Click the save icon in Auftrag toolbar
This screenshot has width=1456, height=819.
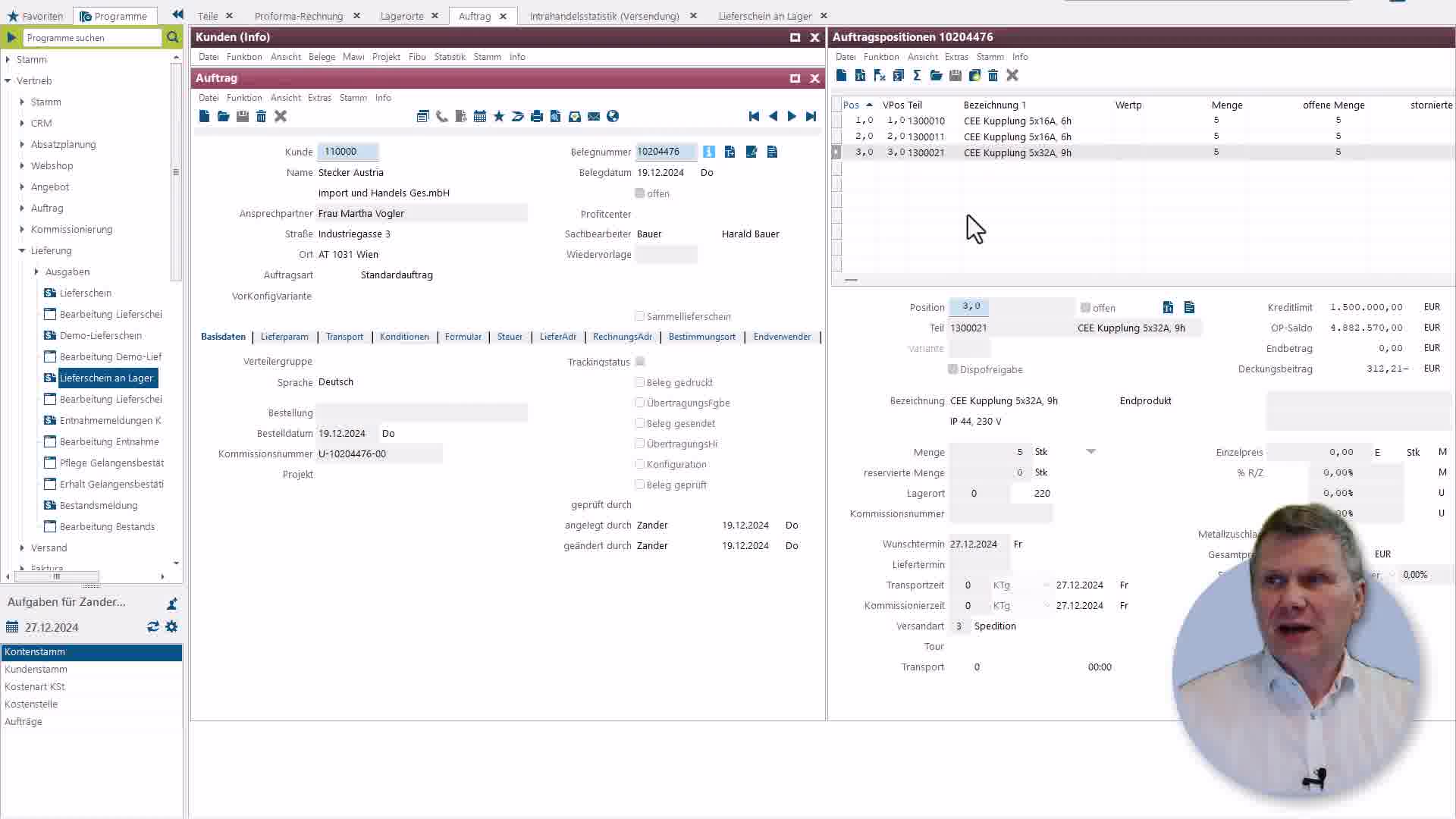(x=243, y=116)
